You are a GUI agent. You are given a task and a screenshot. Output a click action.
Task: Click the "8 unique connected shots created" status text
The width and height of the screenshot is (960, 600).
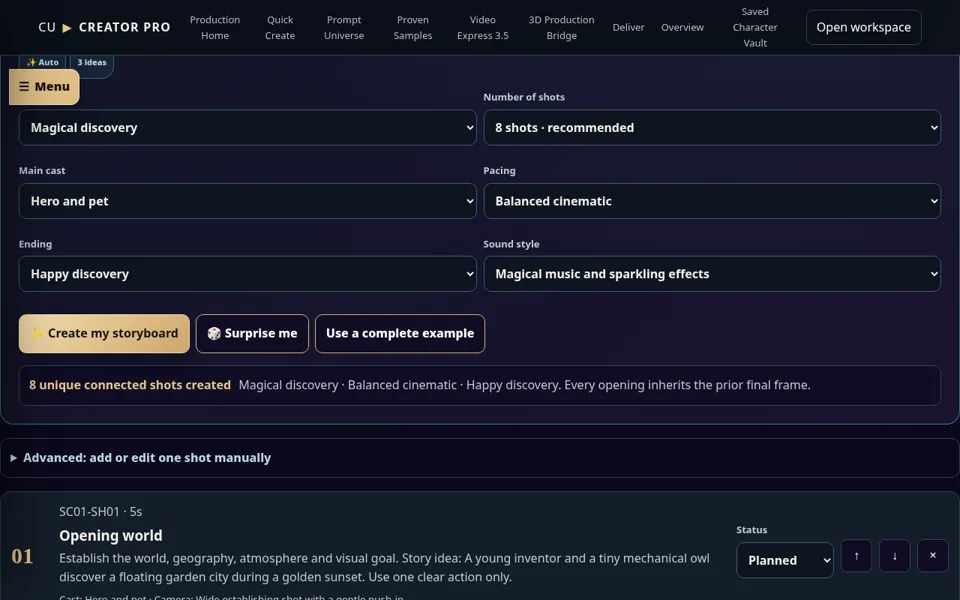[130, 385]
